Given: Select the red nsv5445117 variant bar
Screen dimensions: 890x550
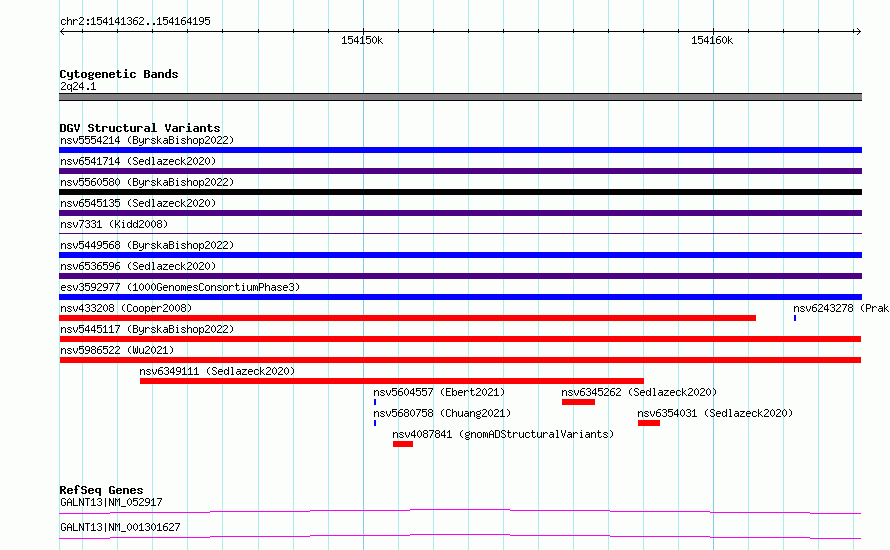Looking at the screenshot, I should click(x=460, y=339).
